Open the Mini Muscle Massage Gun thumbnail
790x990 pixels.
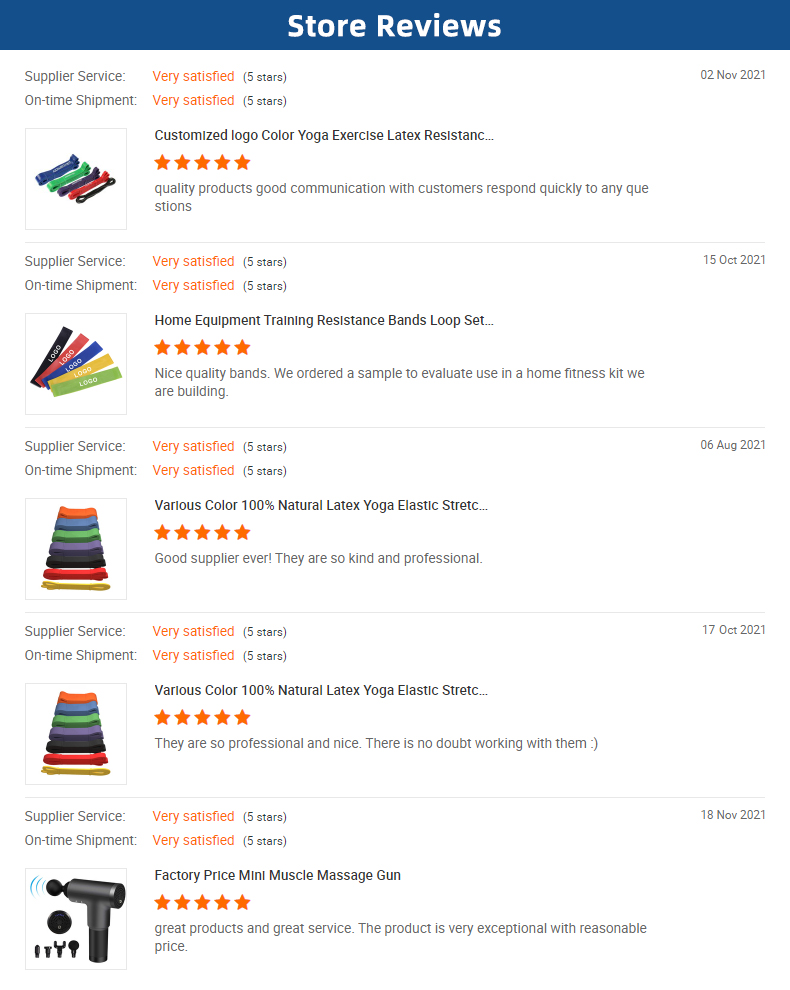coord(76,918)
